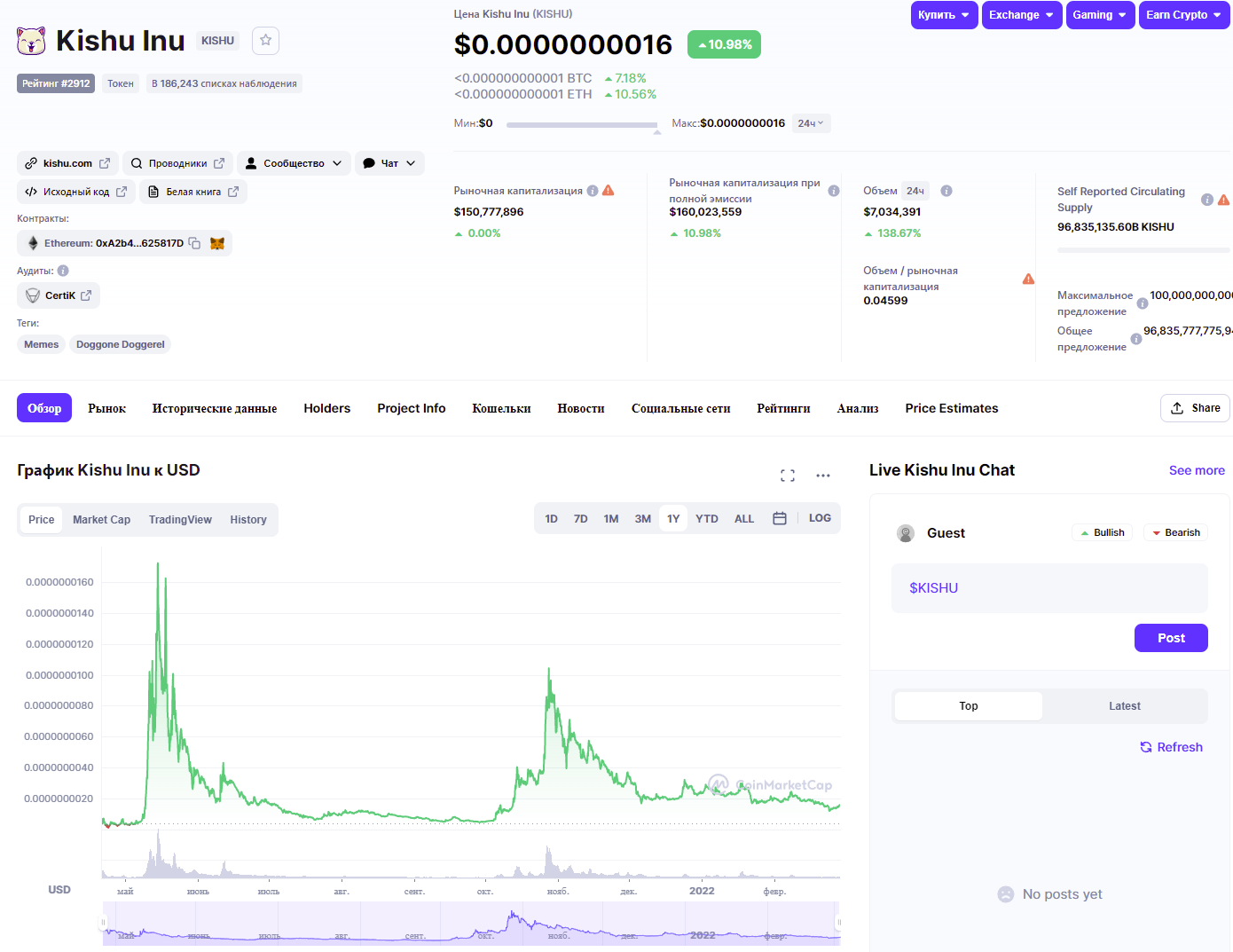Add Kishu Inu to watchlist star
The image size is (1233, 952).
click(x=265, y=41)
